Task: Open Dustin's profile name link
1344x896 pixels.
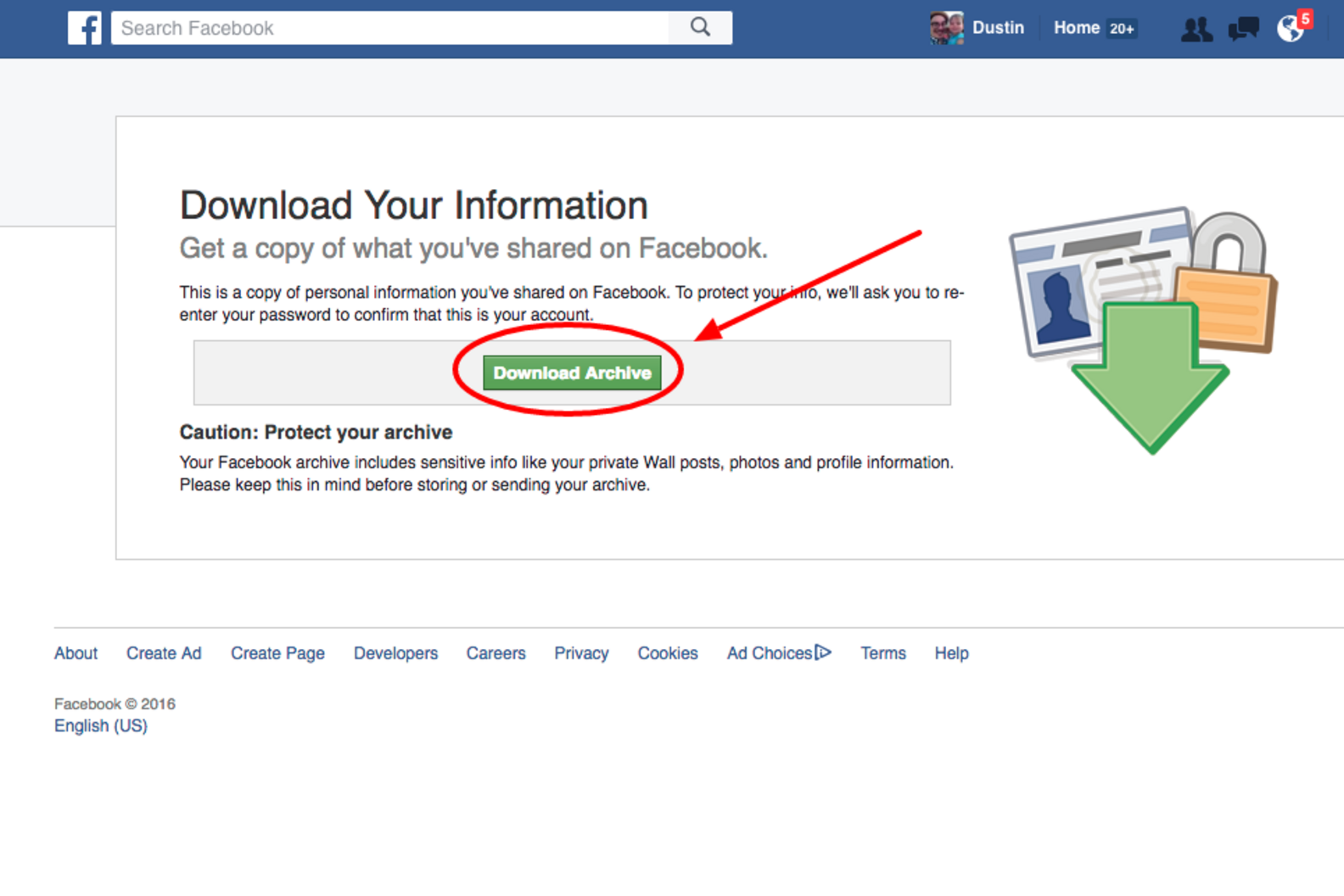Action: coord(998,28)
